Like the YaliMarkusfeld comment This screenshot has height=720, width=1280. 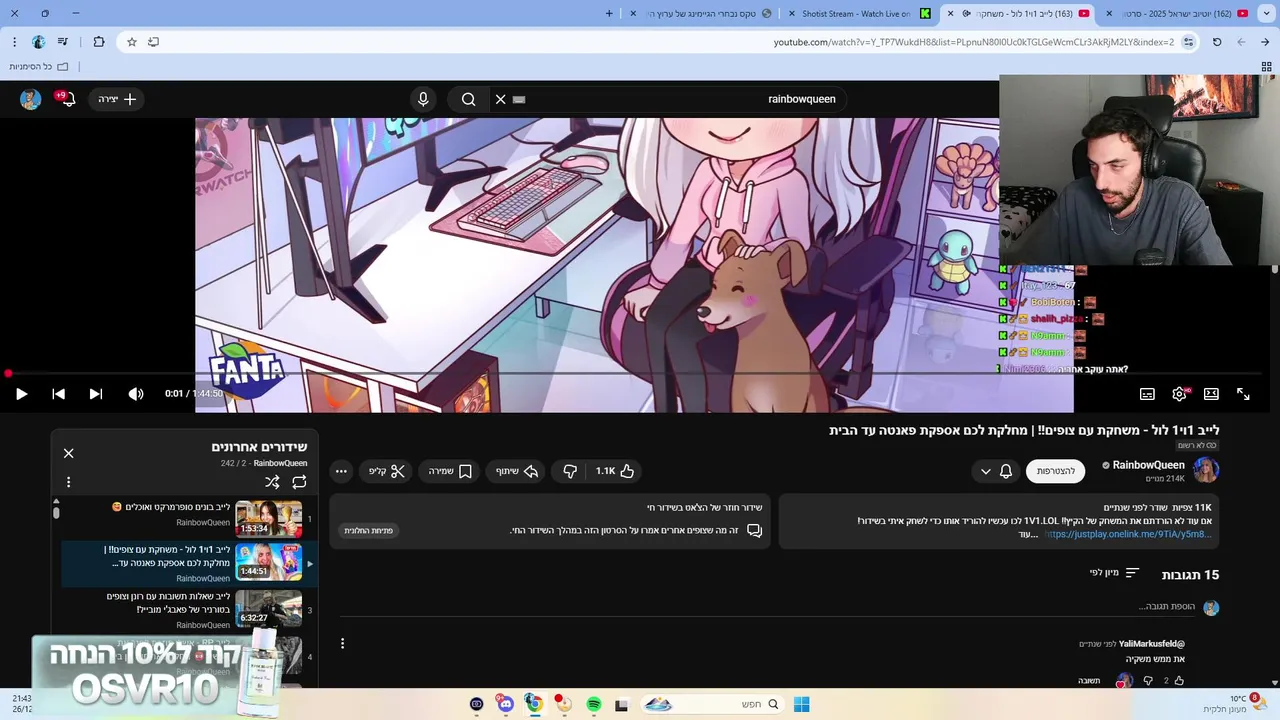click(x=1179, y=681)
